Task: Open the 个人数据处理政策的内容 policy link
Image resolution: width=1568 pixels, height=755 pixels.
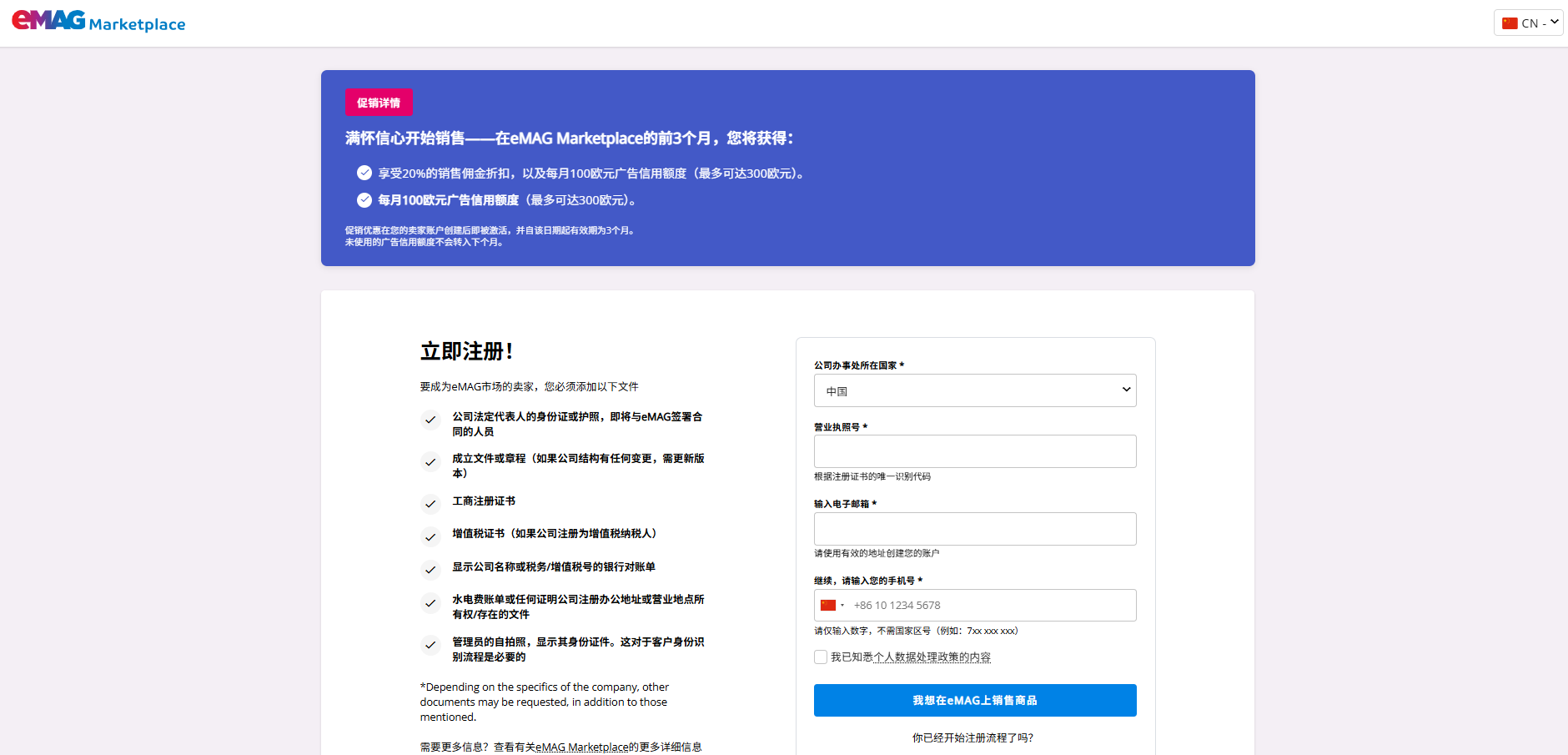Action: [932, 657]
